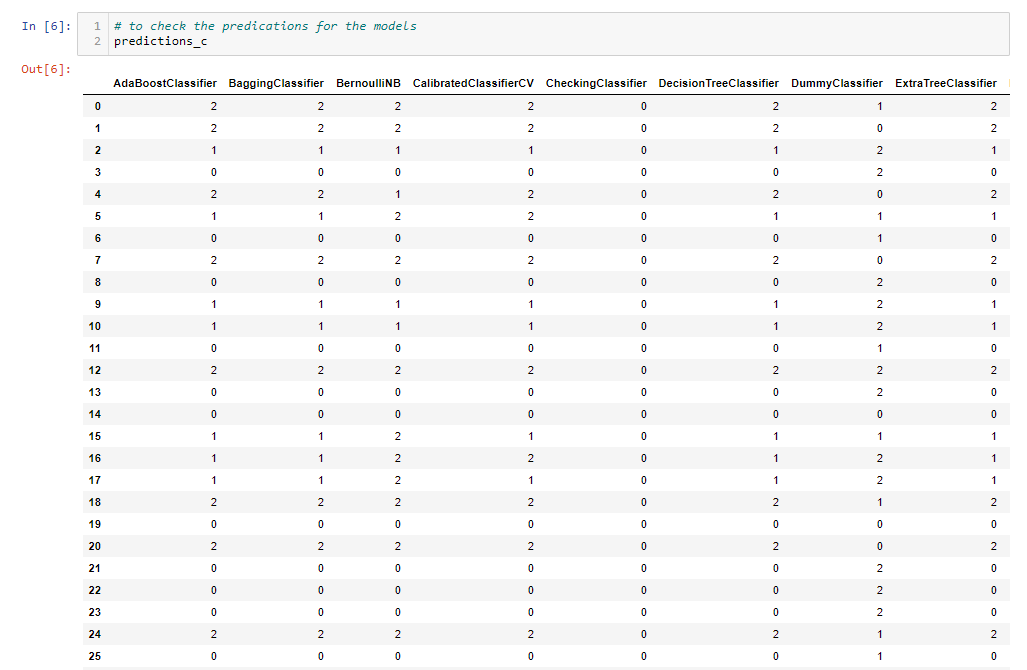
Task: Click the CheckingClassifier column header
Action: click(596, 83)
